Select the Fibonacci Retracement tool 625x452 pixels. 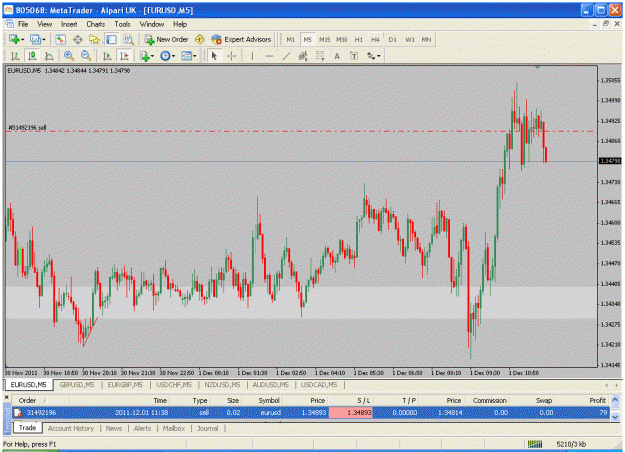click(320, 56)
